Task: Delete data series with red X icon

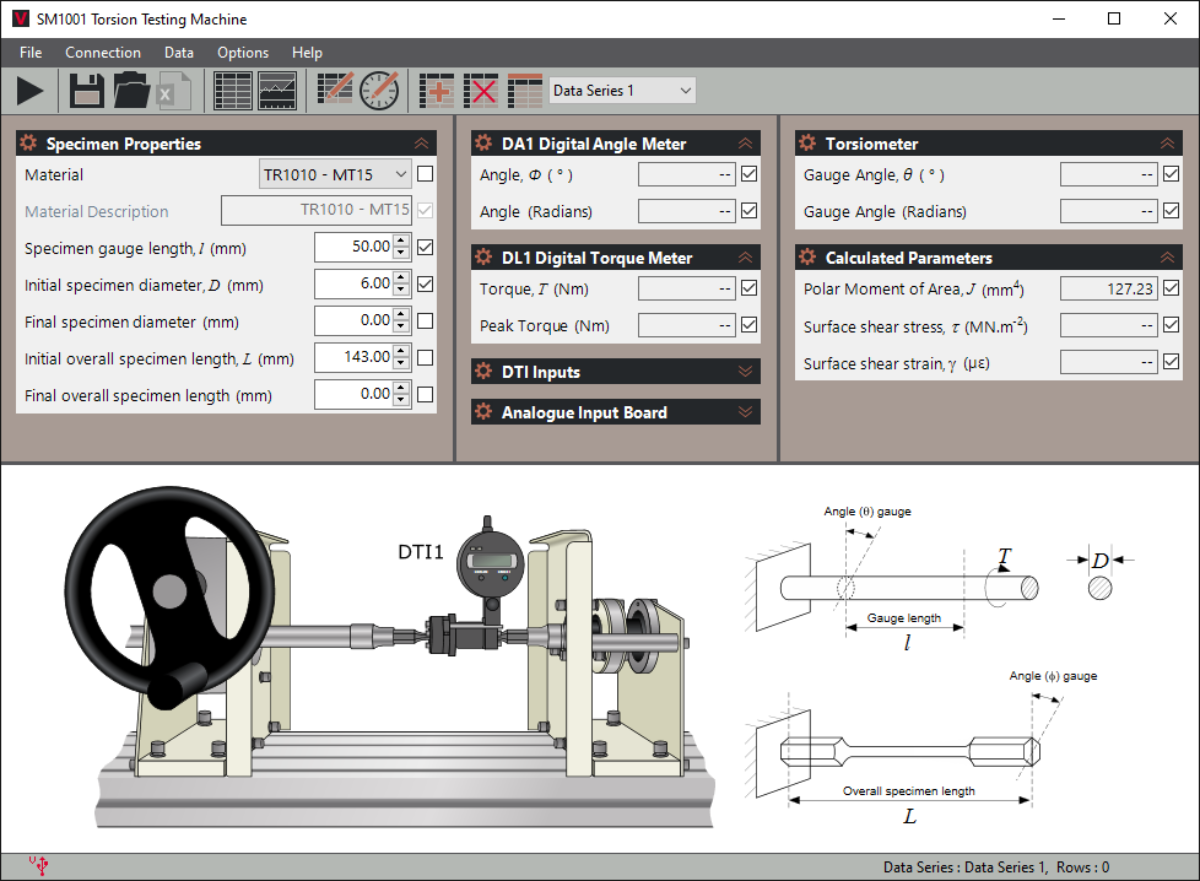Action: click(482, 91)
